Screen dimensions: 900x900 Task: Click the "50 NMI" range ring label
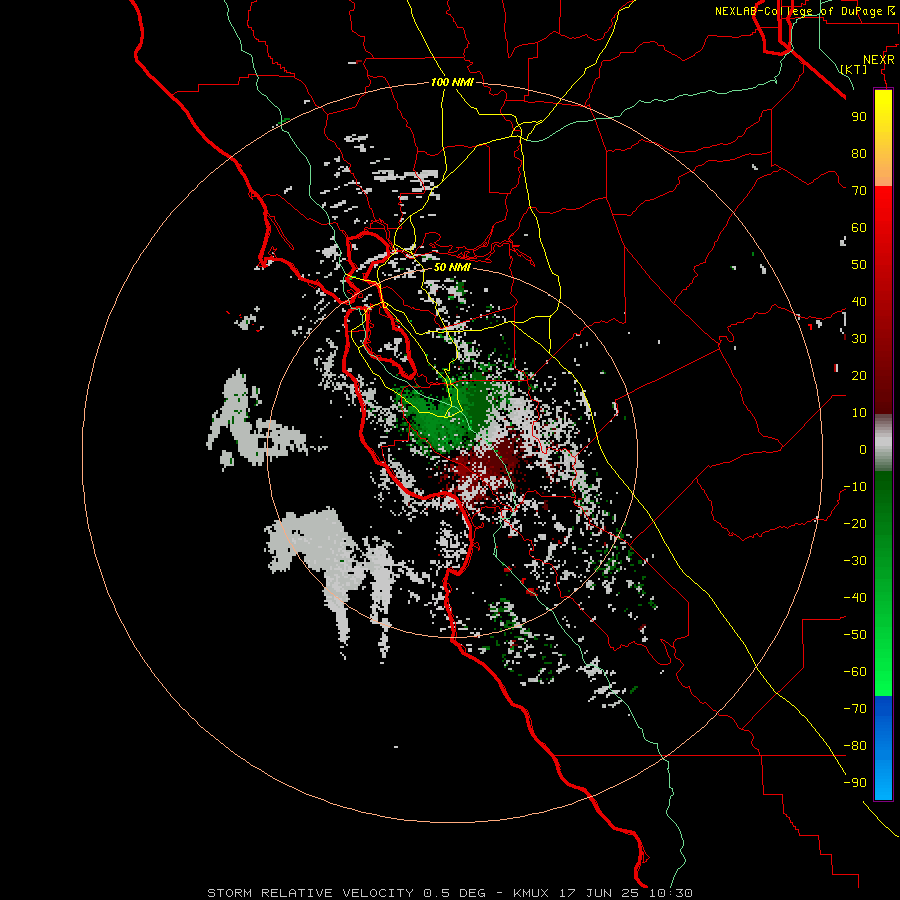tap(452, 267)
